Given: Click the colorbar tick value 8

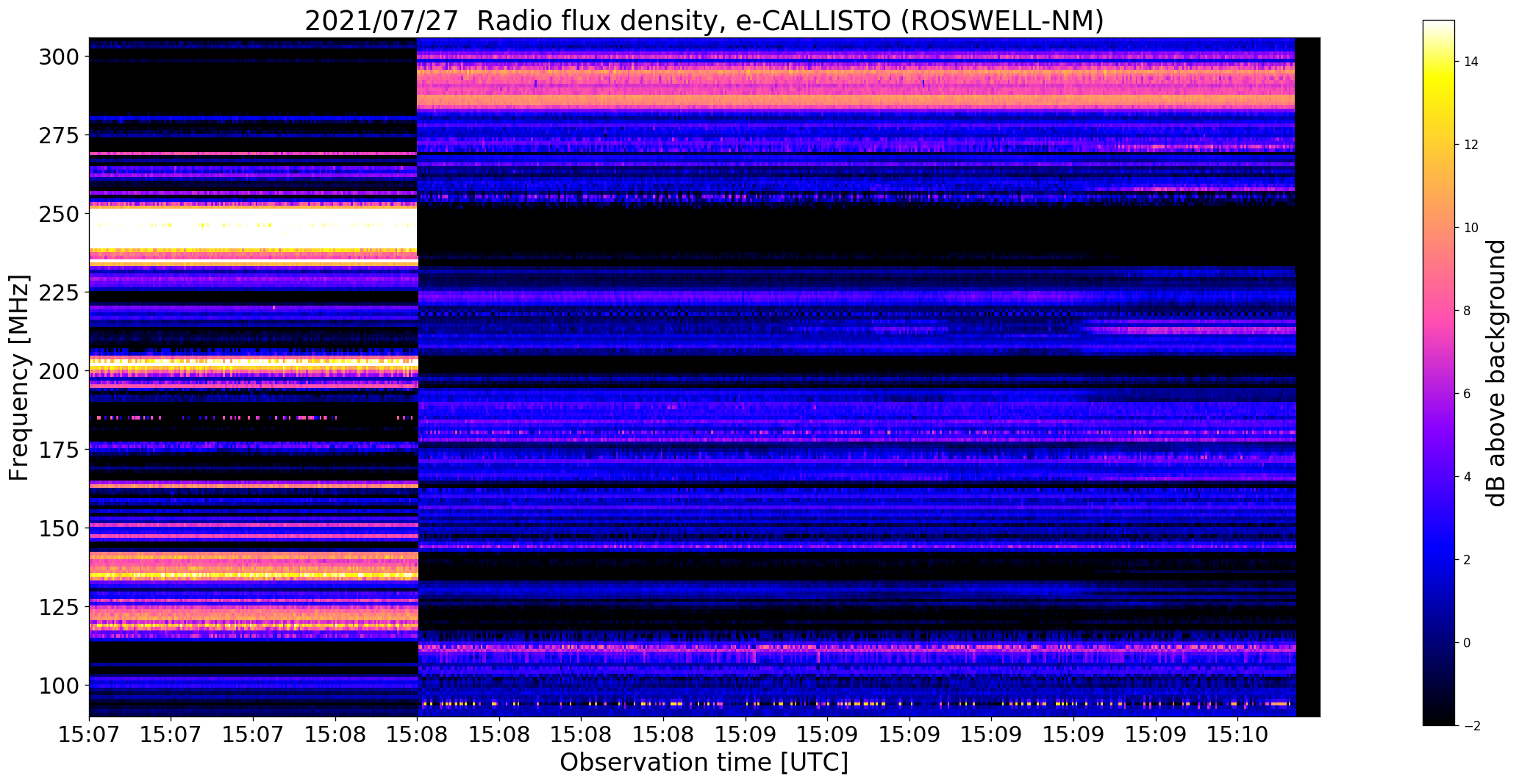Looking at the screenshot, I should [x=1468, y=311].
